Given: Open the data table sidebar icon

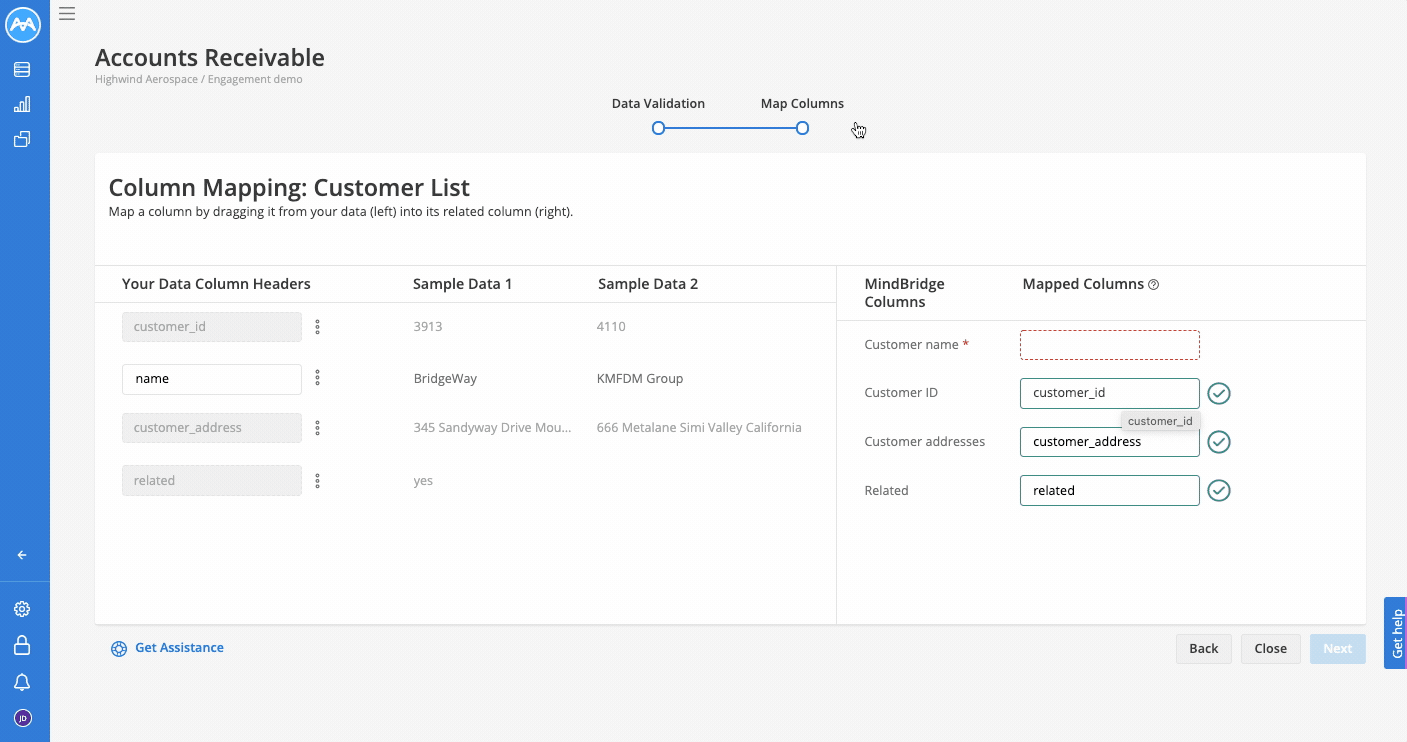Looking at the screenshot, I should point(22,70).
